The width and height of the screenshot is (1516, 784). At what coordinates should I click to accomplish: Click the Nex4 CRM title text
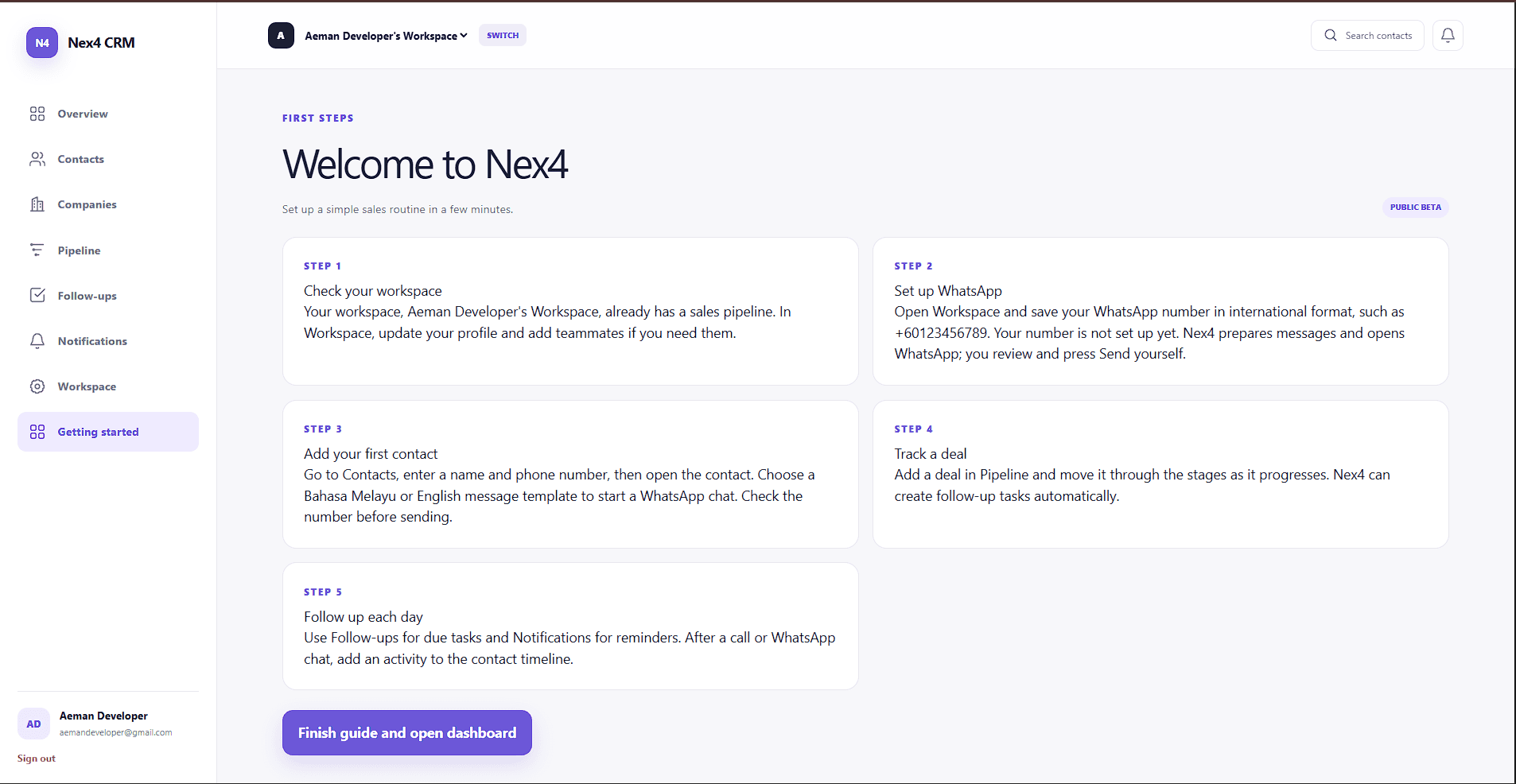tap(101, 43)
